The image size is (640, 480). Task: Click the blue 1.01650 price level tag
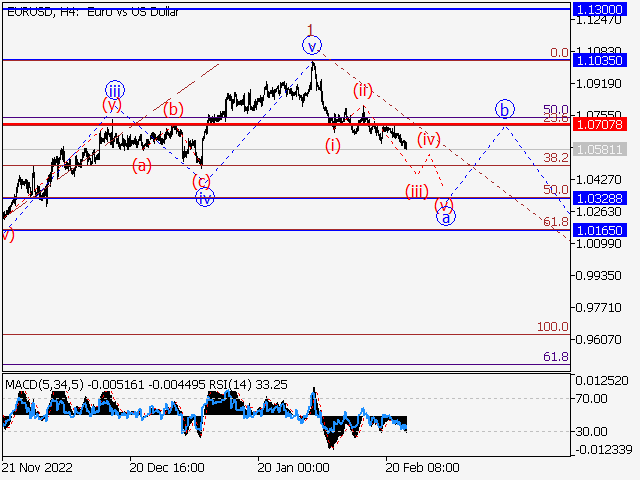point(600,230)
